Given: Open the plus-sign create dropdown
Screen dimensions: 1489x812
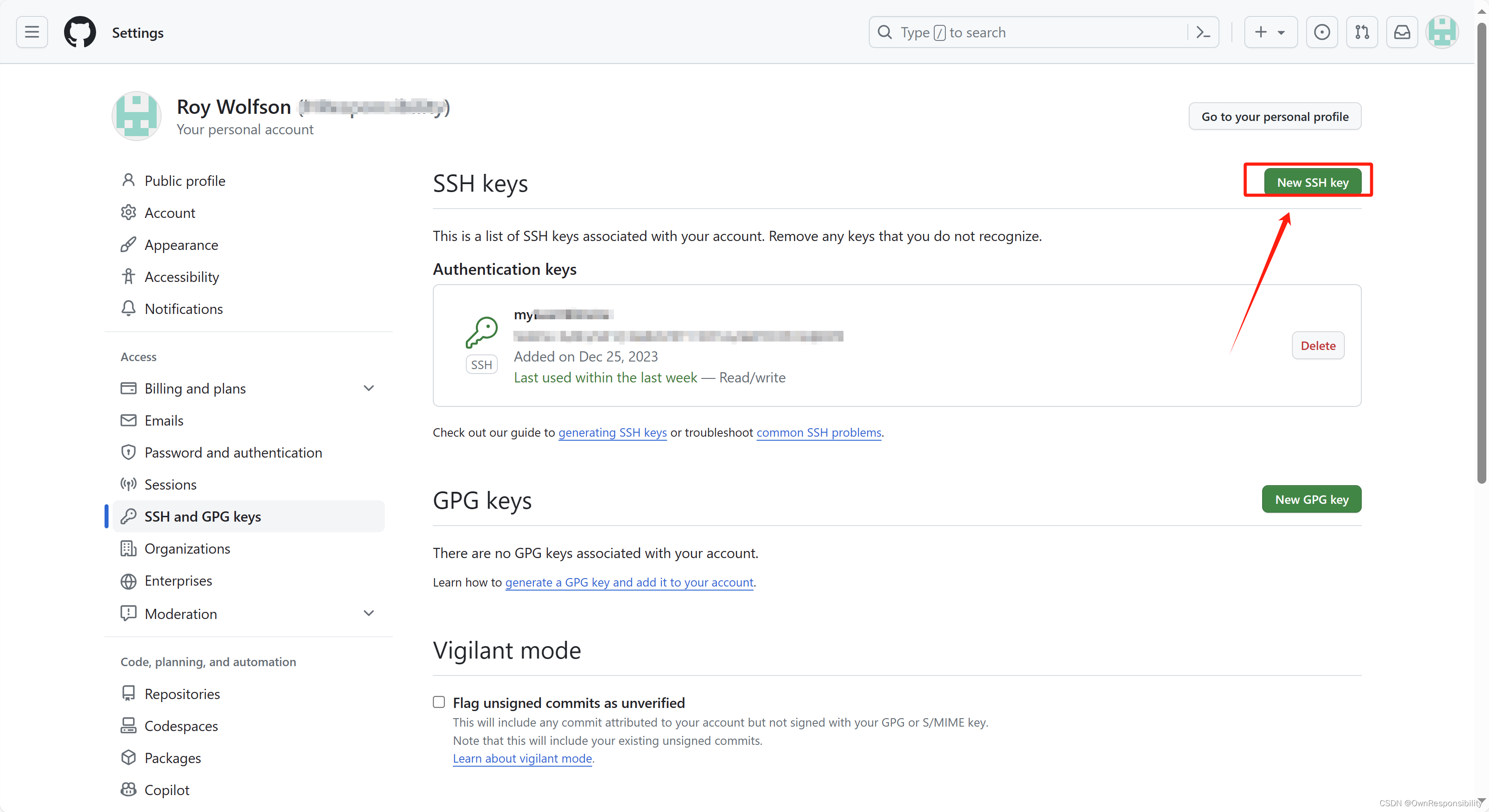Looking at the screenshot, I should (1270, 32).
